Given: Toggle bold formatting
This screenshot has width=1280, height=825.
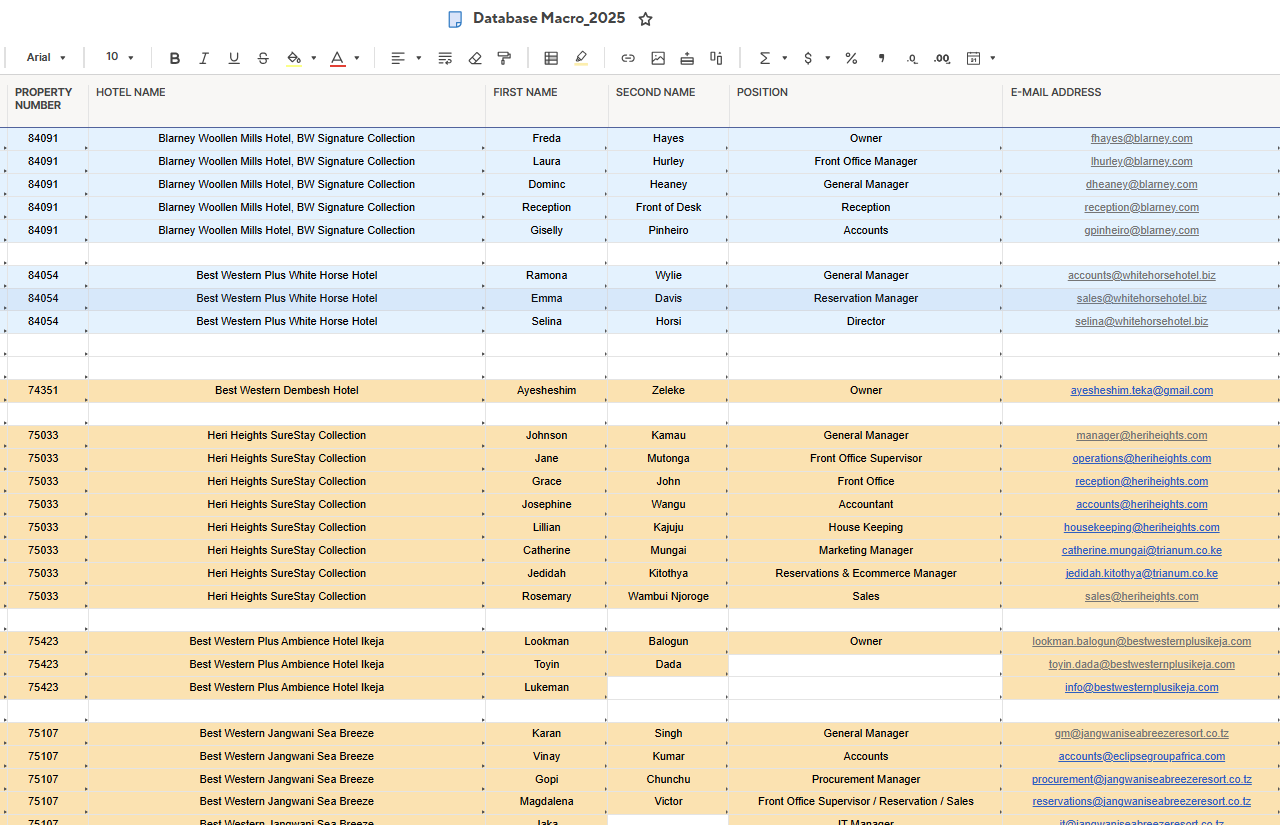Looking at the screenshot, I should [175, 58].
